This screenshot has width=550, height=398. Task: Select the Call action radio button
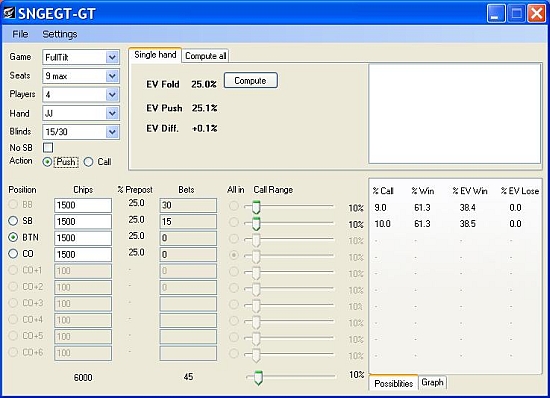pos(88,162)
